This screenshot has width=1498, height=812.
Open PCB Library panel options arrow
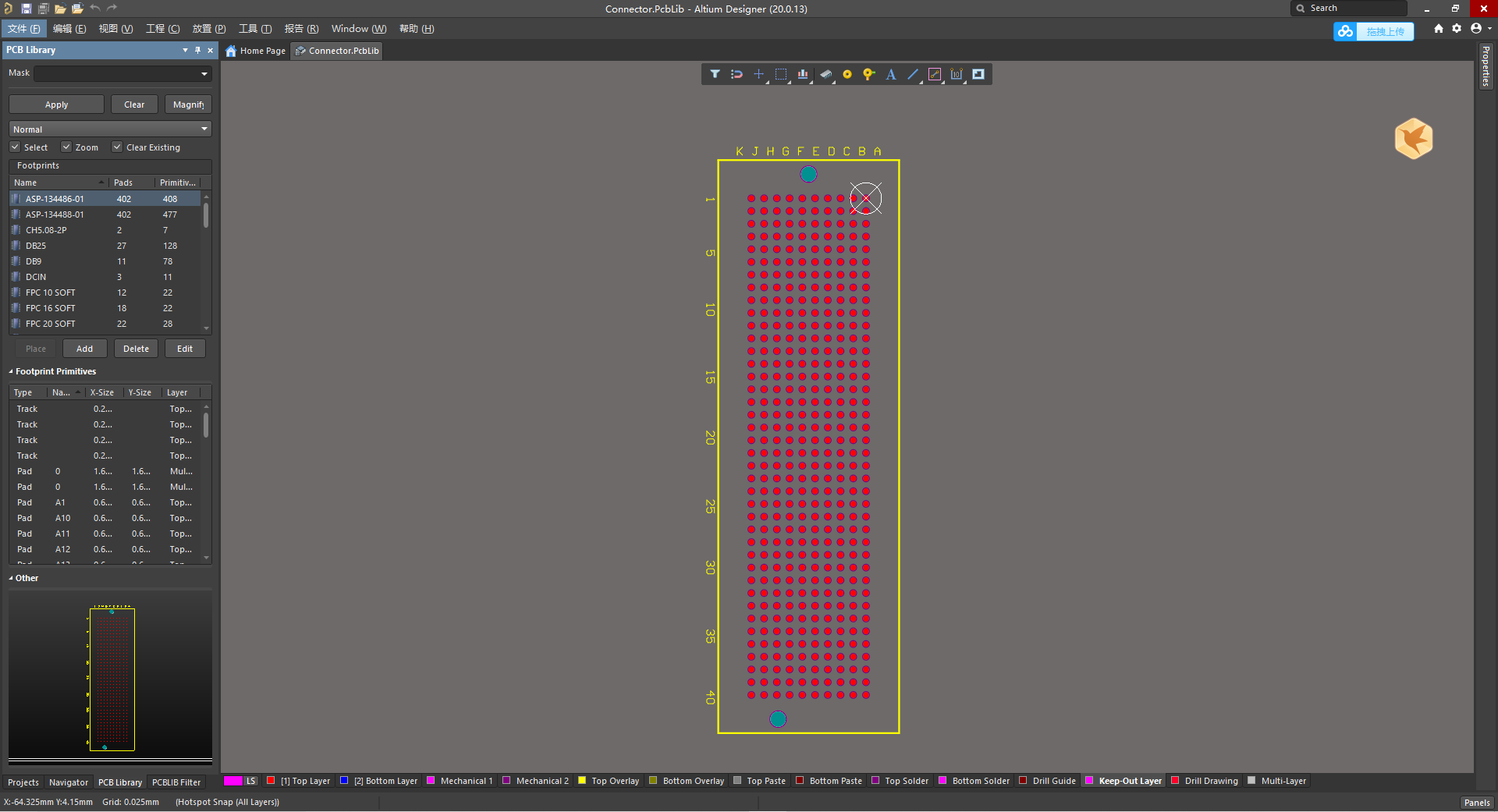(185, 50)
